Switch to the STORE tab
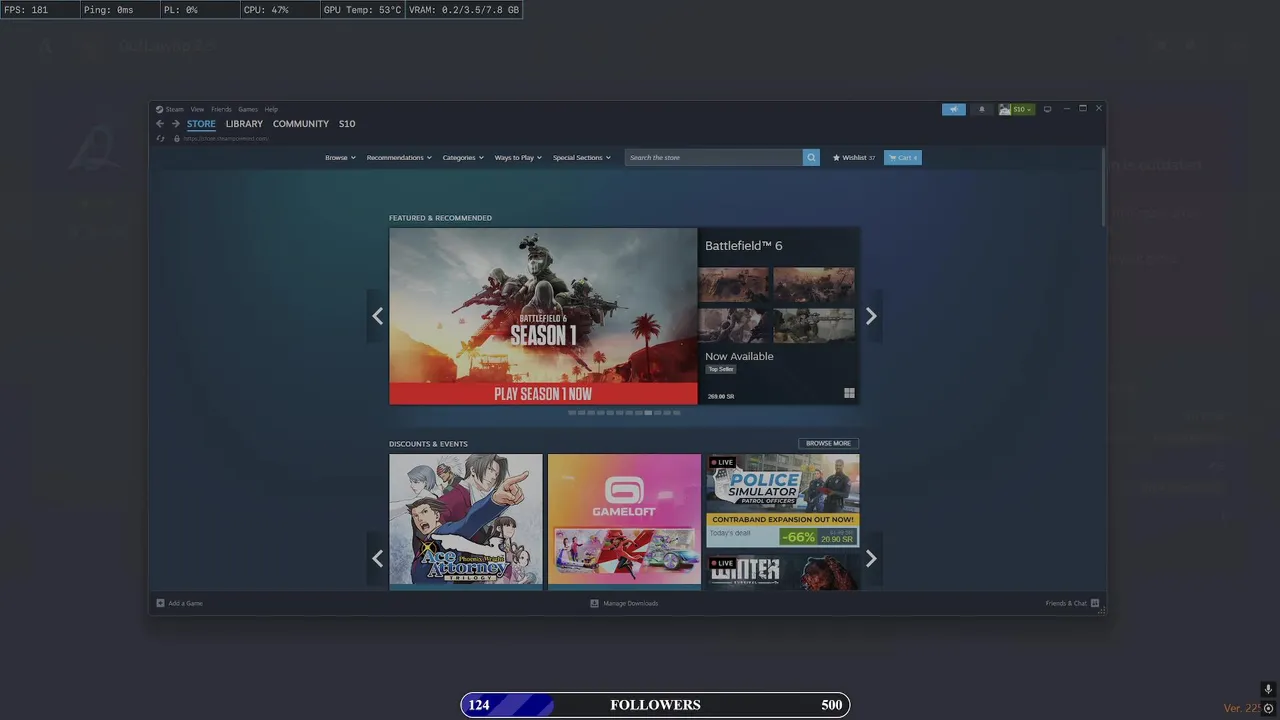 (201, 124)
